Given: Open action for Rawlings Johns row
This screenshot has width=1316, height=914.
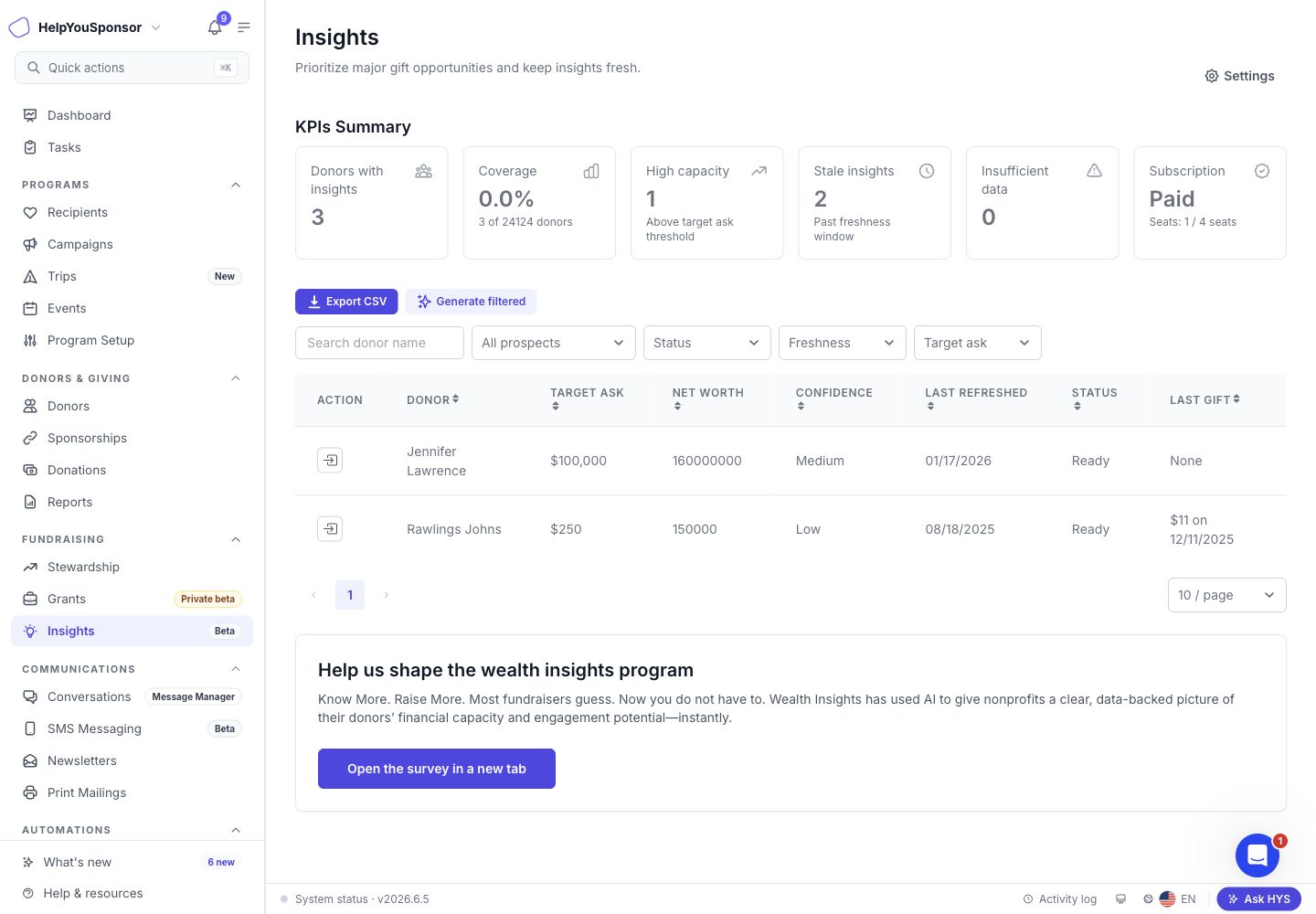Looking at the screenshot, I should point(330,529).
